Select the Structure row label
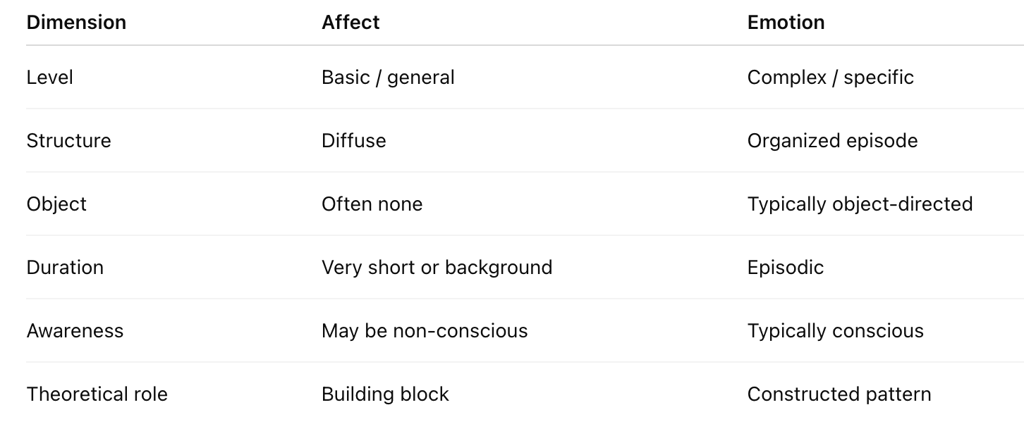1024x441 pixels. [69, 141]
